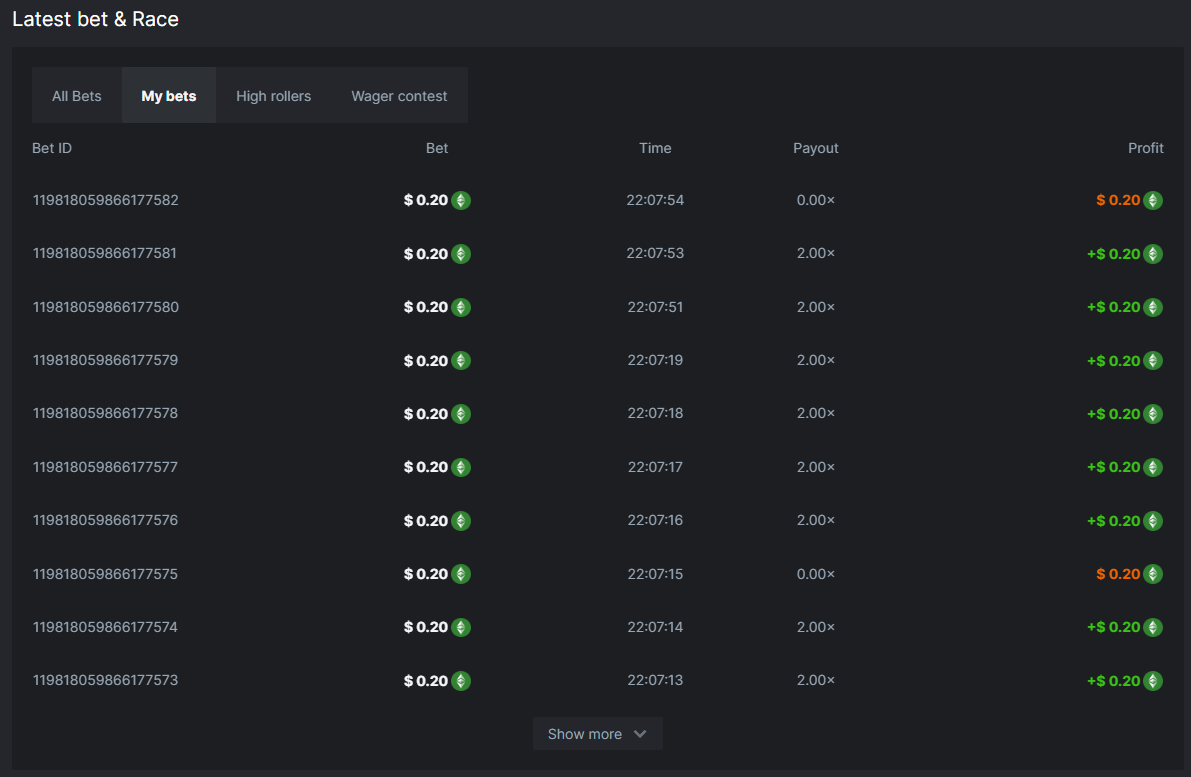Click the coin icon in bet row 119818059866177582
This screenshot has width=1191, height=777.
point(460,200)
